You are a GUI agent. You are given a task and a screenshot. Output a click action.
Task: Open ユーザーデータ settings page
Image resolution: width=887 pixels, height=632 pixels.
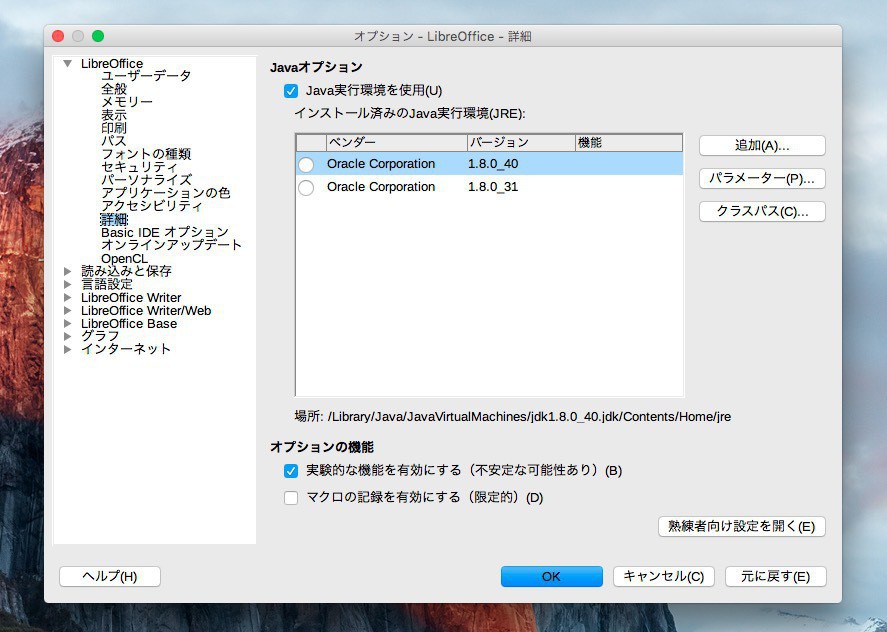click(x=146, y=76)
